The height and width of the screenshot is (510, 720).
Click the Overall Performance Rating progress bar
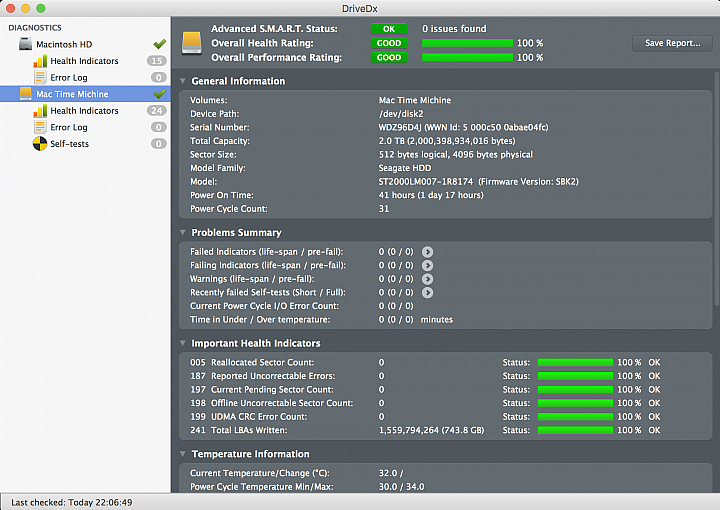(467, 57)
